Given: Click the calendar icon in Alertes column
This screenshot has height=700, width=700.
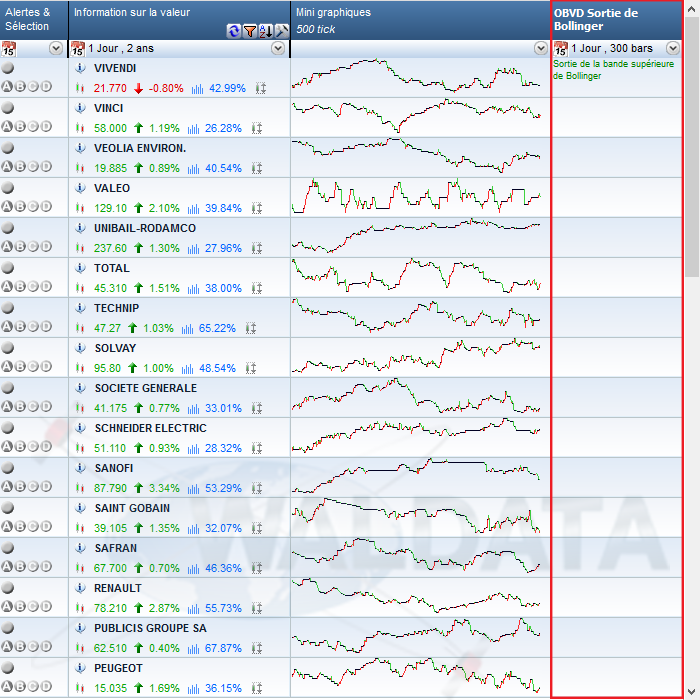Looking at the screenshot, I should [x=8, y=49].
